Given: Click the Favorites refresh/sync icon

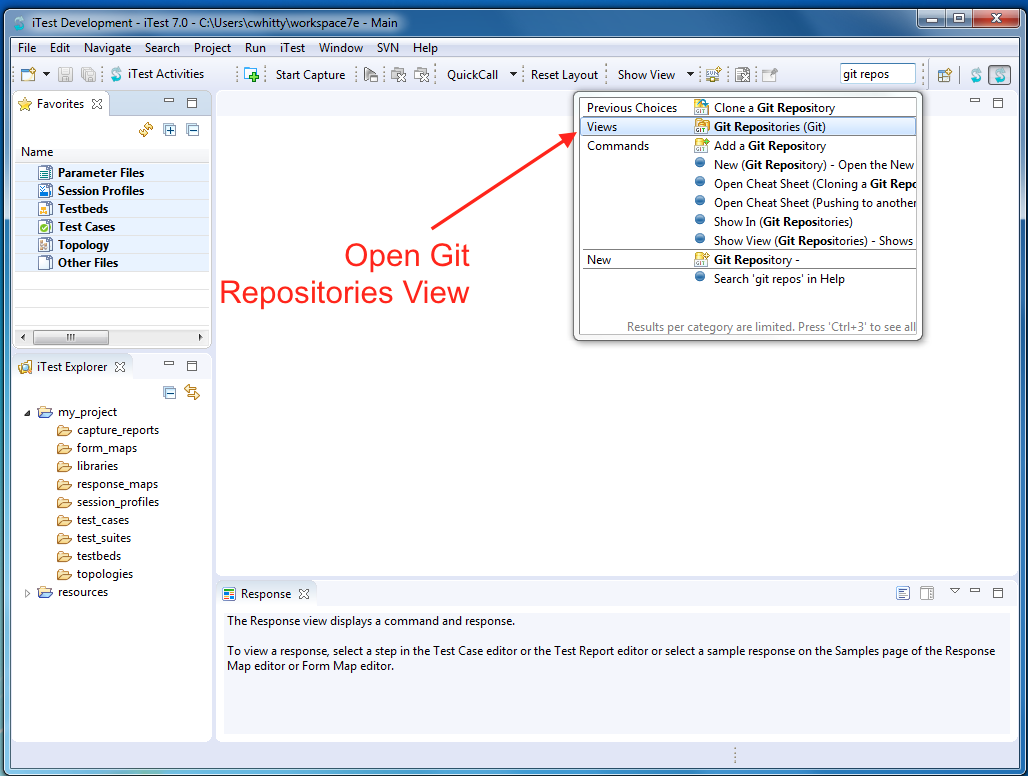Looking at the screenshot, I should coord(146,130).
